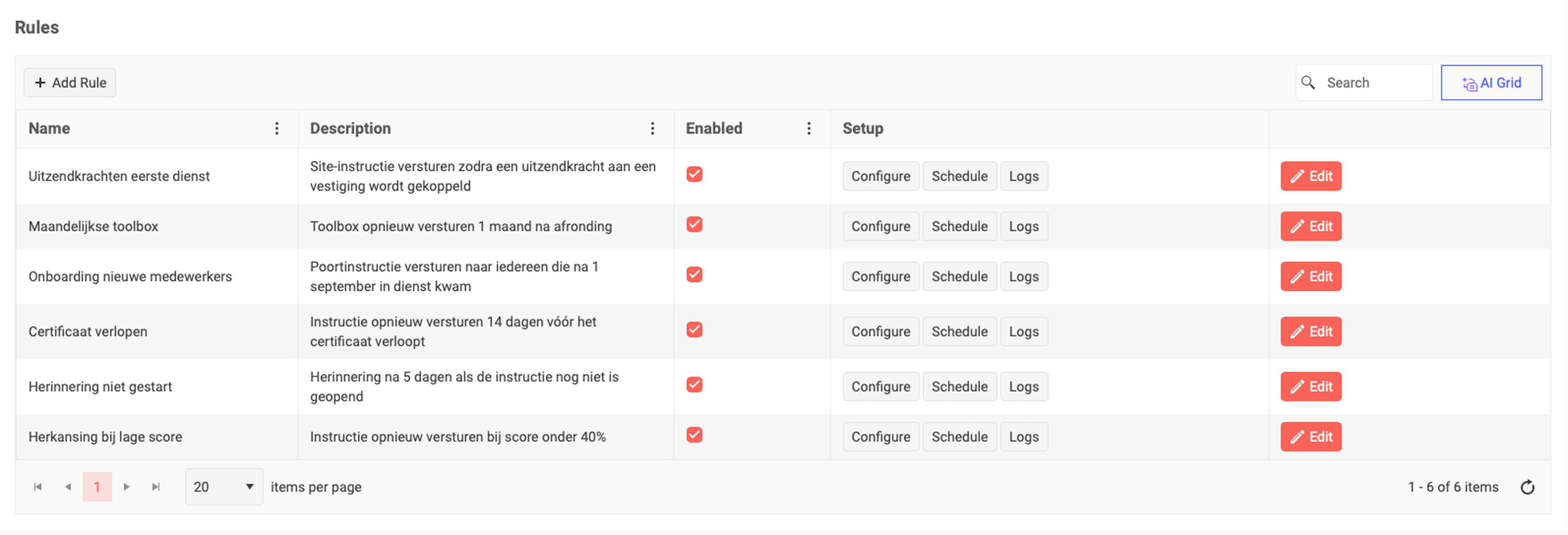This screenshot has height=535, width=1568.
Task: Go to the previous page arrow
Action: (67, 487)
